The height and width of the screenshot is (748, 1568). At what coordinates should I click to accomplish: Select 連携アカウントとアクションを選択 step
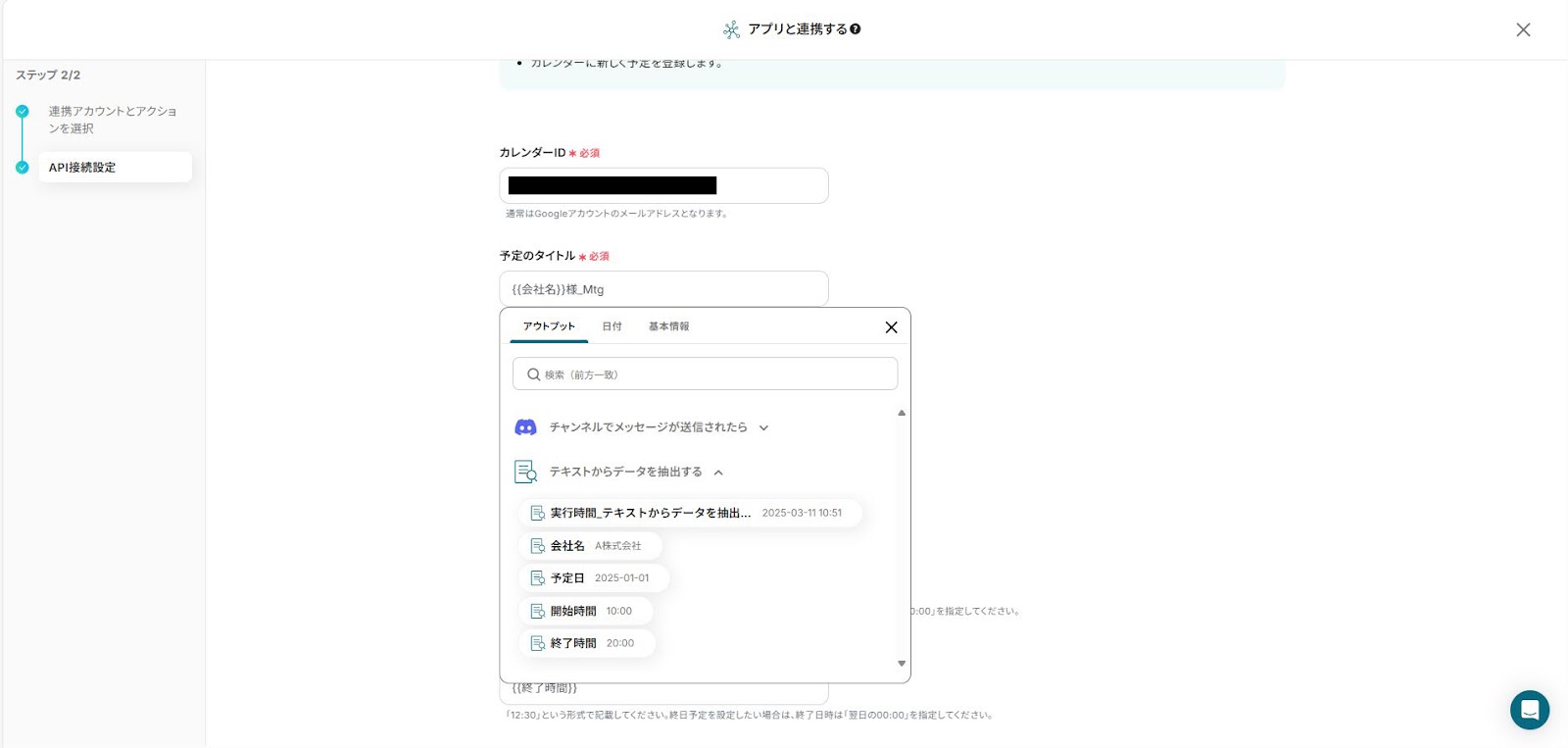113,120
